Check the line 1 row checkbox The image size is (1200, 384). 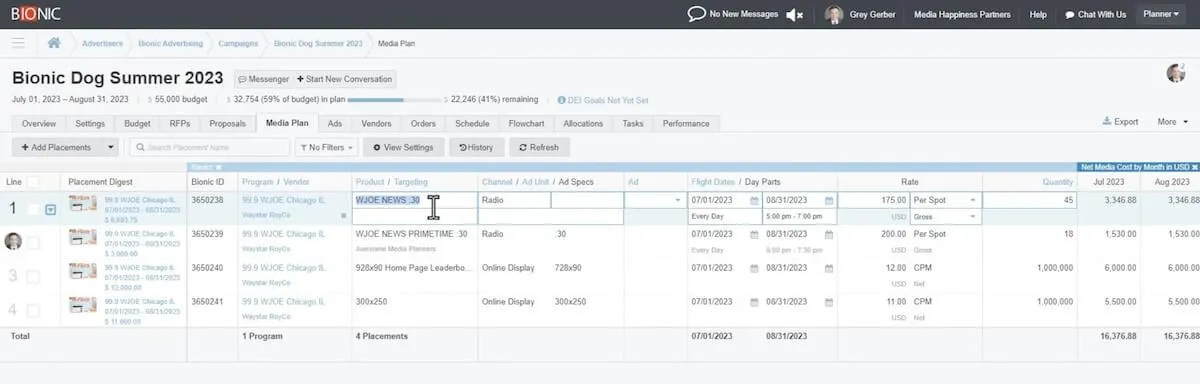click(33, 209)
